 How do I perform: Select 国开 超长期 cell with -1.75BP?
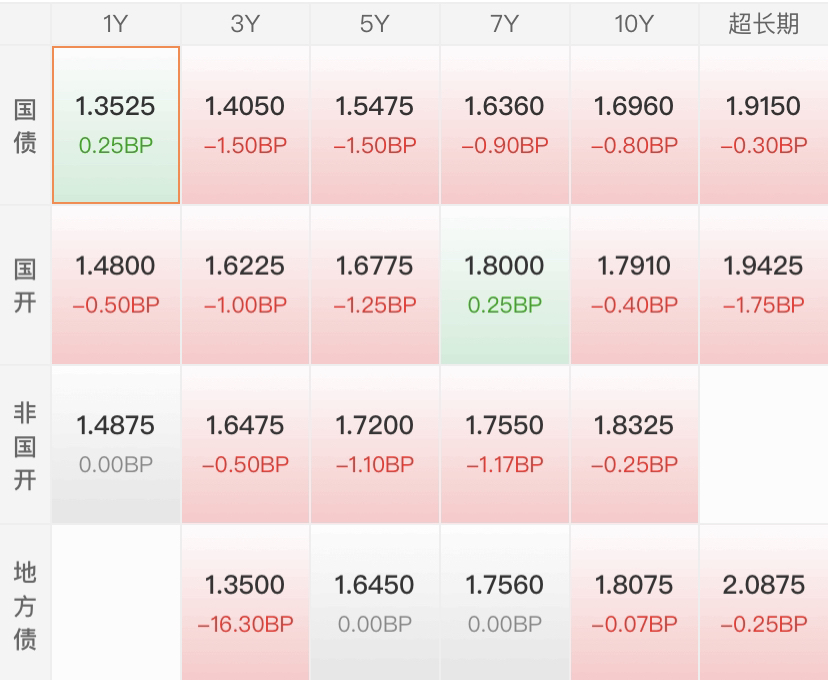pyautogui.click(x=764, y=285)
